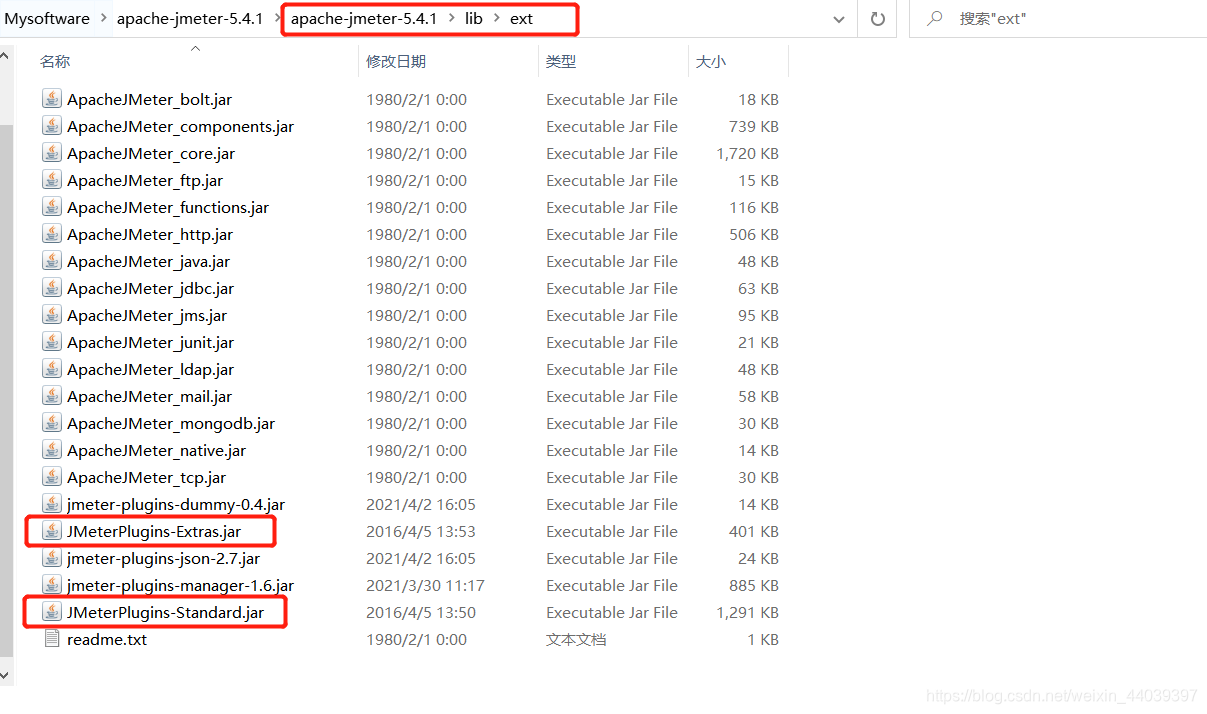Click the left pane vertical scrollbar

coord(5,390)
